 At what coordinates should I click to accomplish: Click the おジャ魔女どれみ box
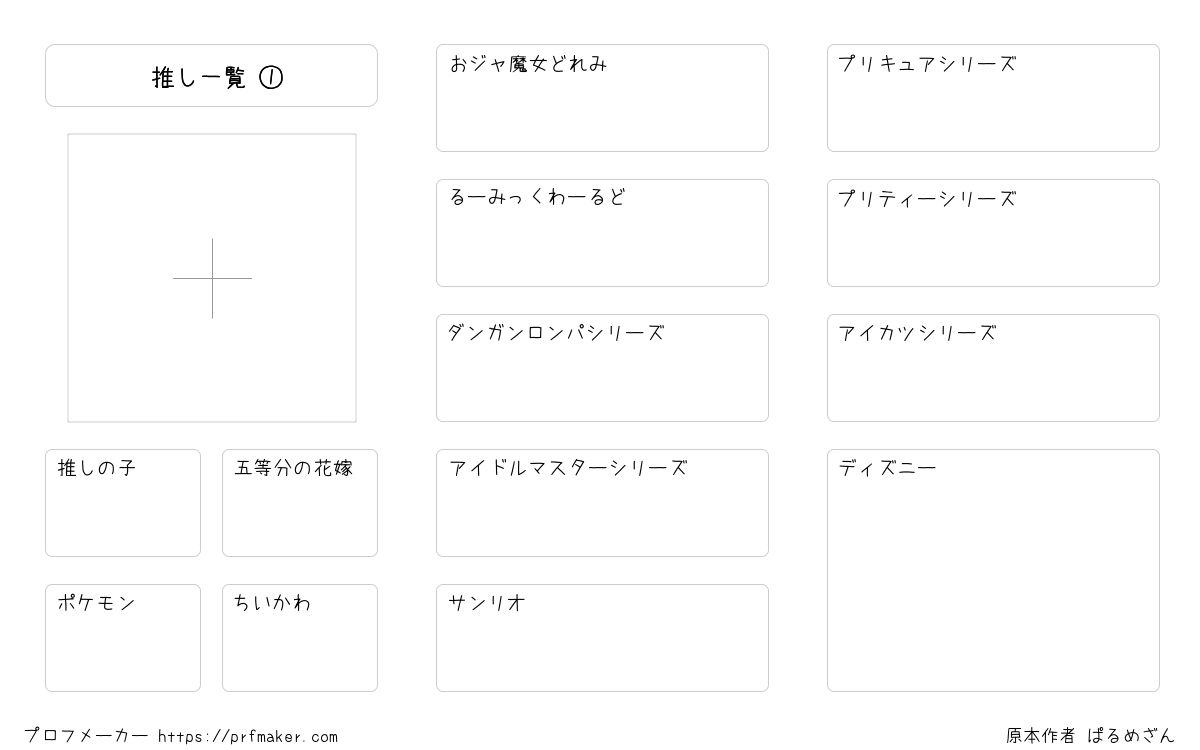tap(602, 98)
